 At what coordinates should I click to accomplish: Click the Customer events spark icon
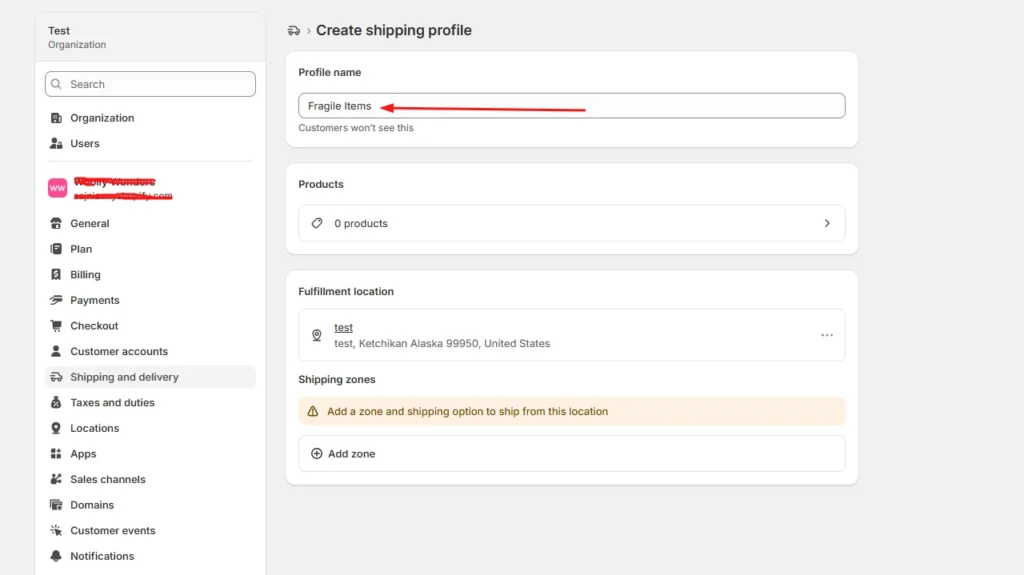[x=56, y=531]
